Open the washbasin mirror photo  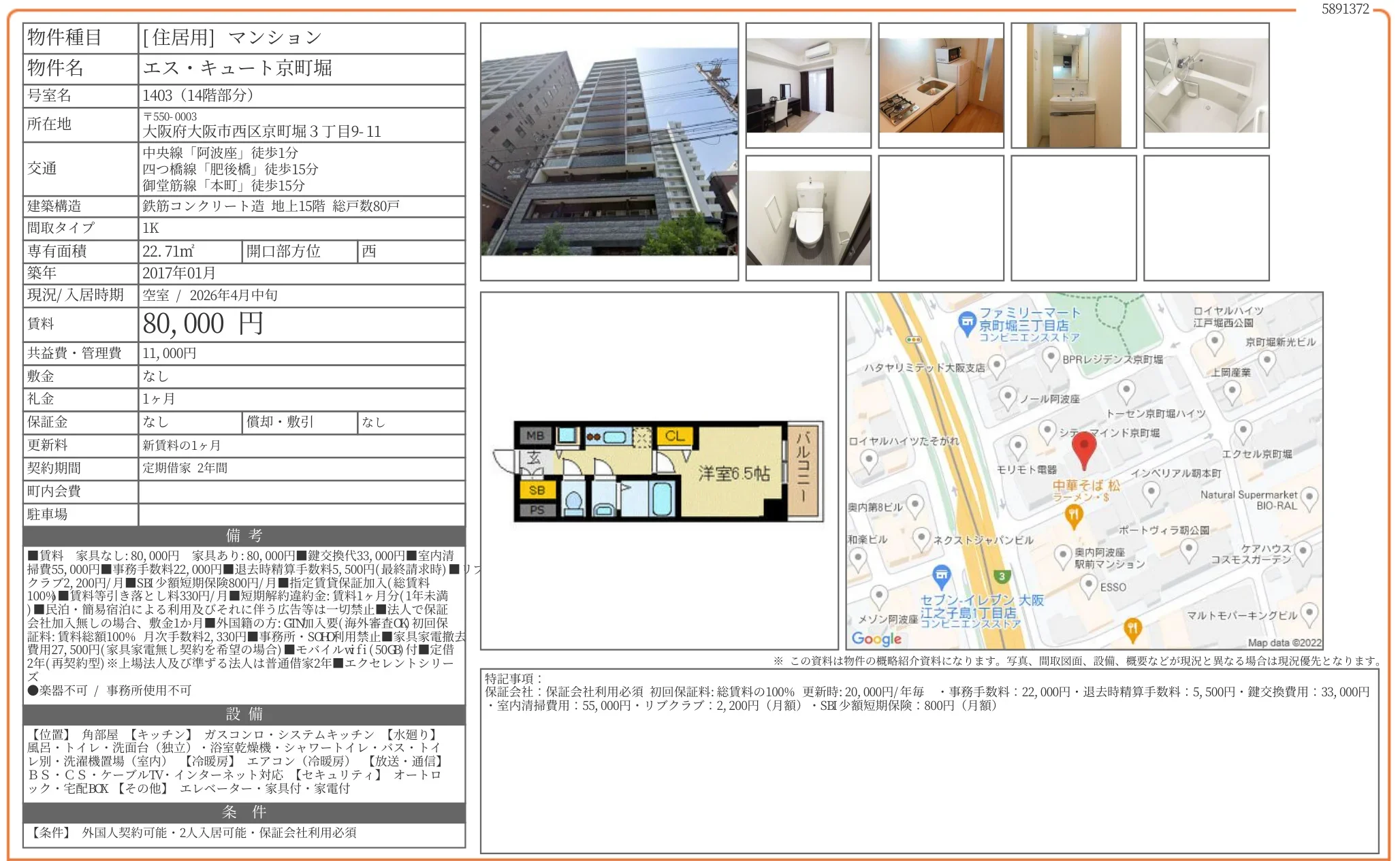point(1073,85)
